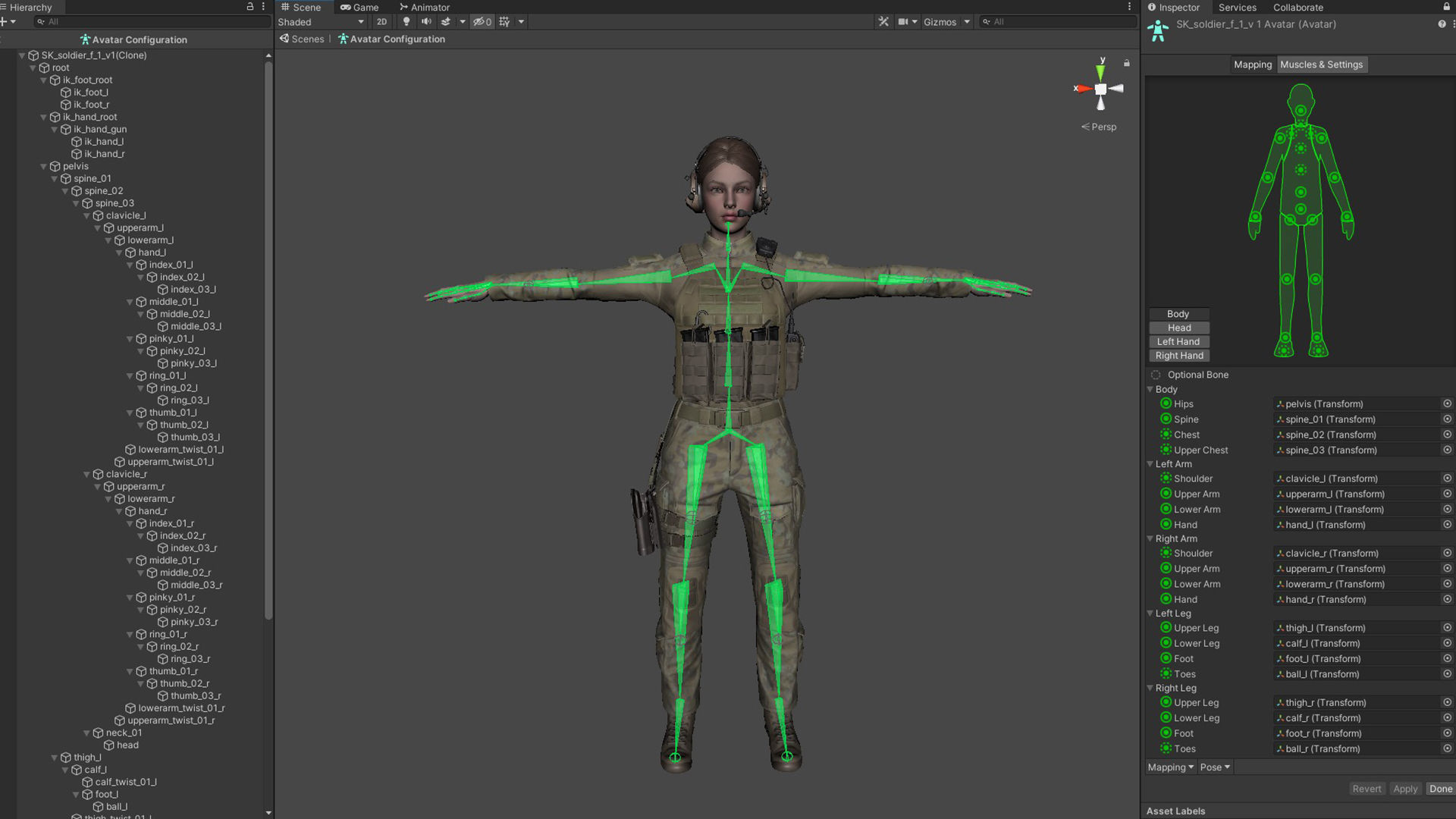Image resolution: width=1456 pixels, height=819 pixels.
Task: Click the grid settings icon in scene toolbar
Action: pos(504,21)
